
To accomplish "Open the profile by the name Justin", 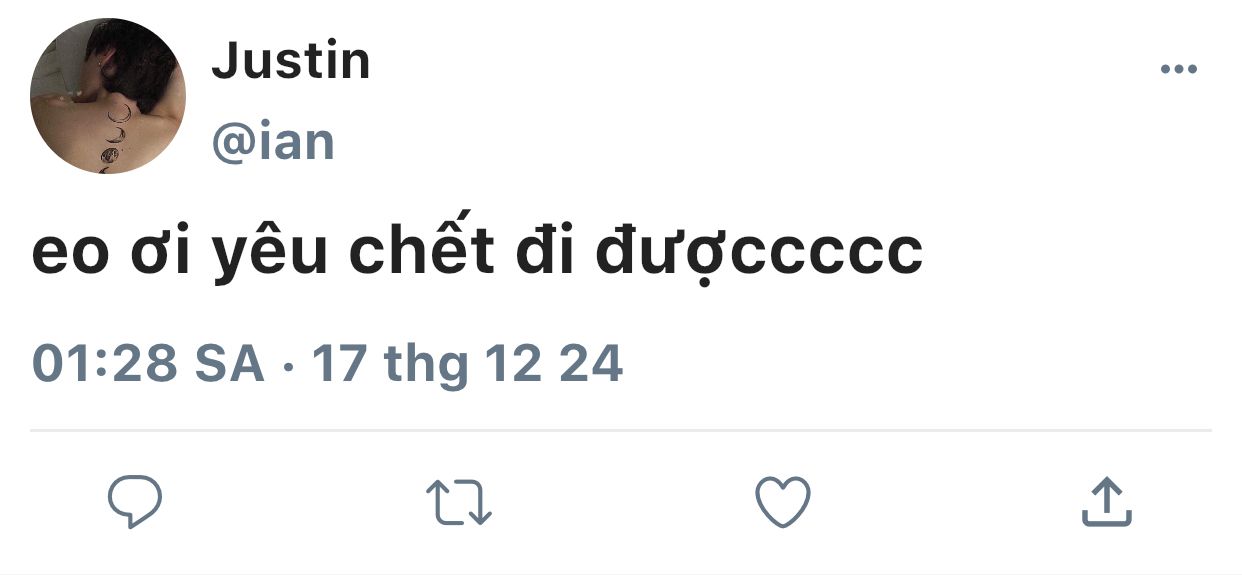I will point(291,61).
